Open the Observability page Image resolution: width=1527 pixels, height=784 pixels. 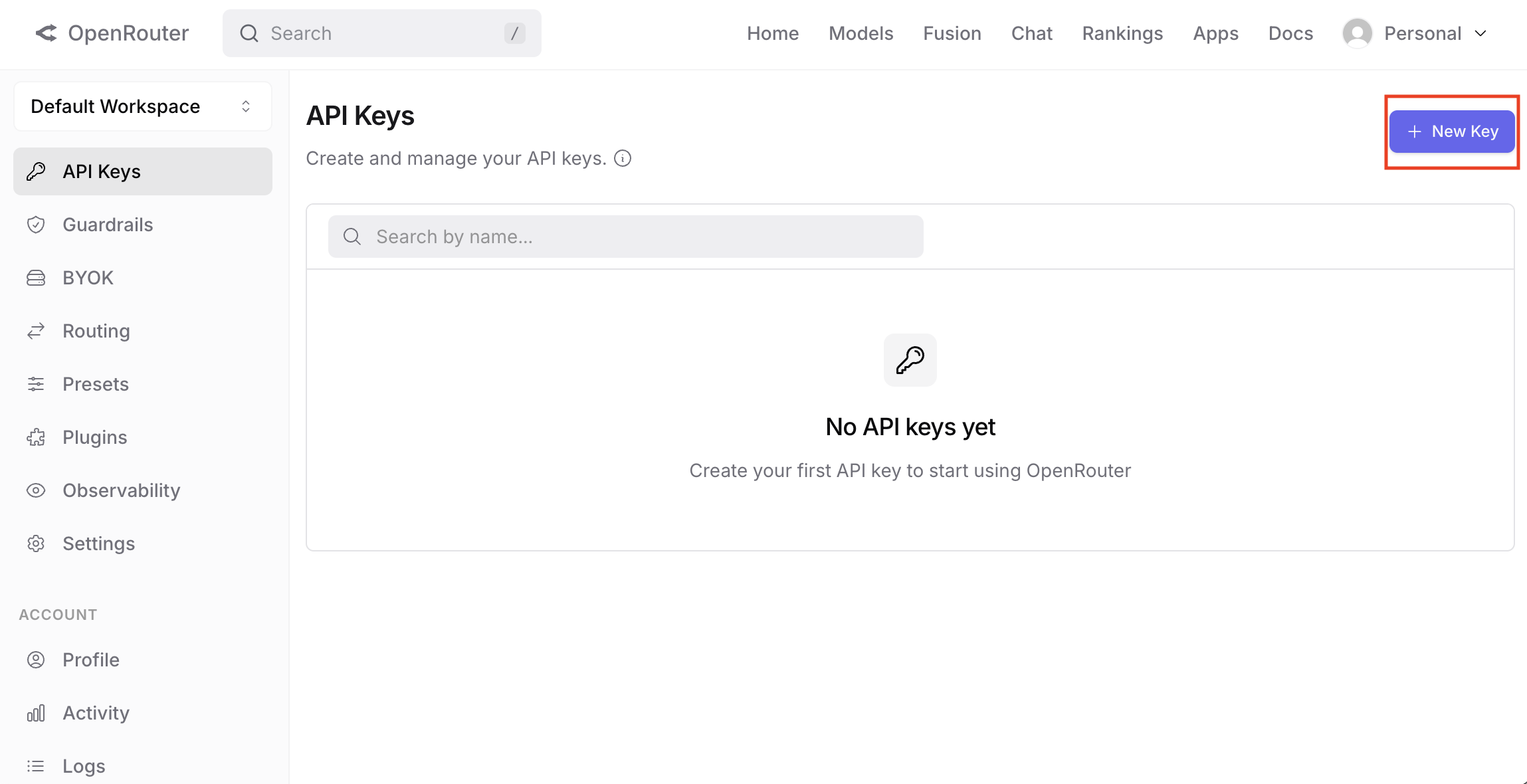pyautogui.click(x=143, y=490)
